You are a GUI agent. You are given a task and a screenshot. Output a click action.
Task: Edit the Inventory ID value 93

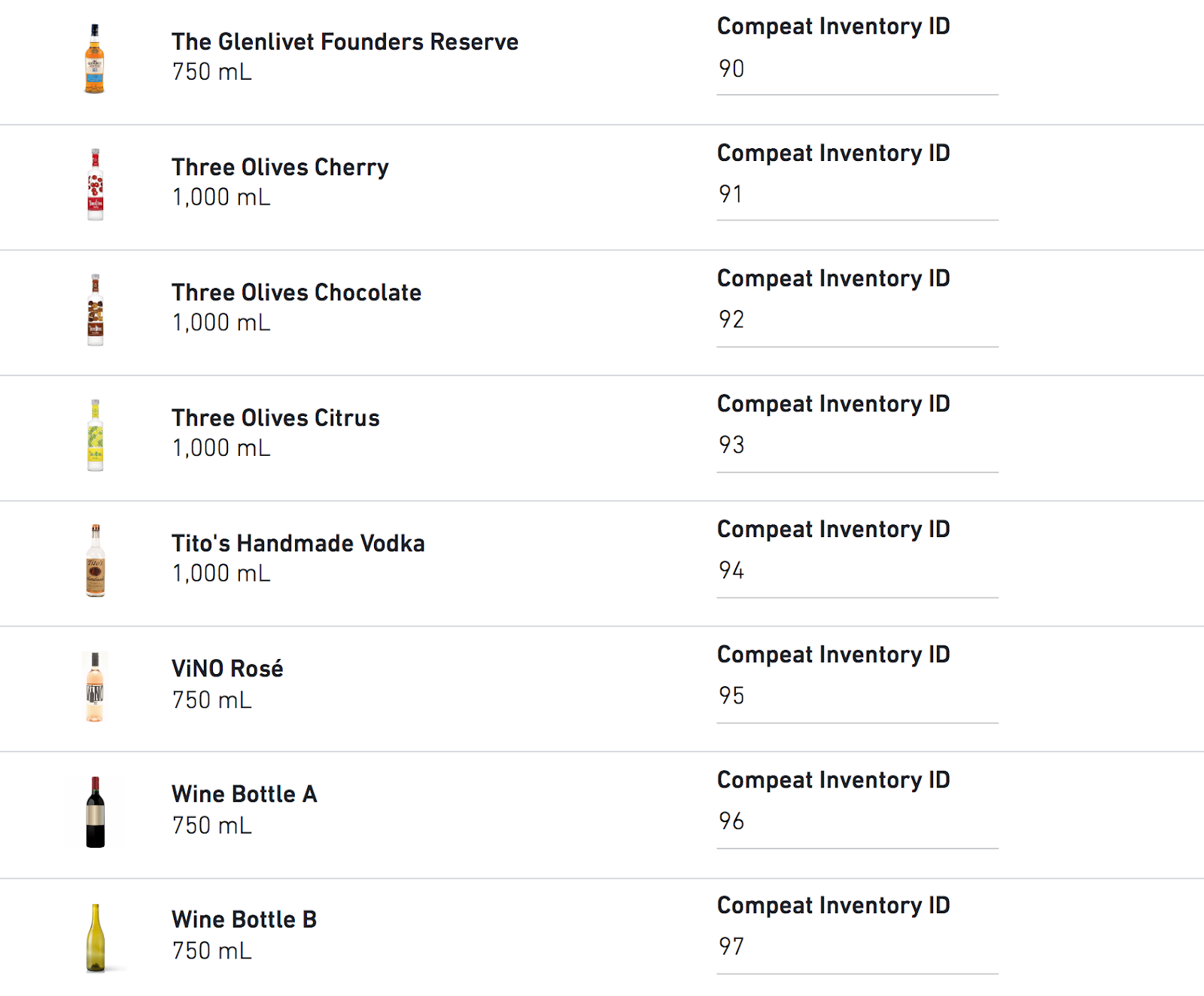pos(856,445)
